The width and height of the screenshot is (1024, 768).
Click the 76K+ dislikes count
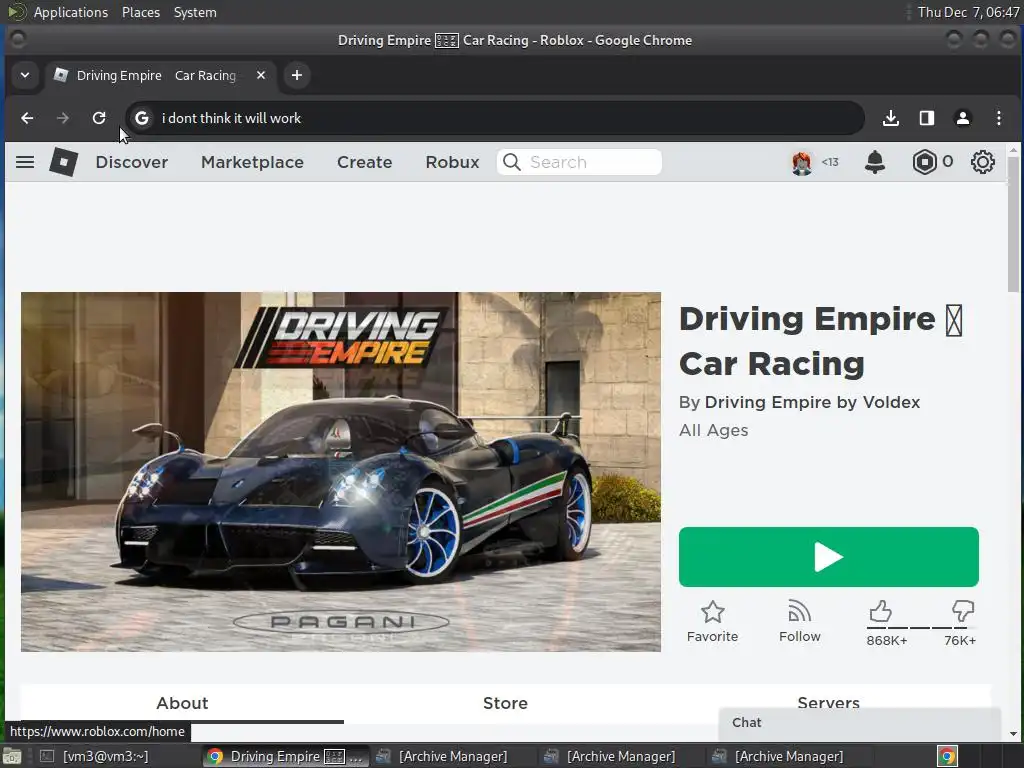click(959, 641)
